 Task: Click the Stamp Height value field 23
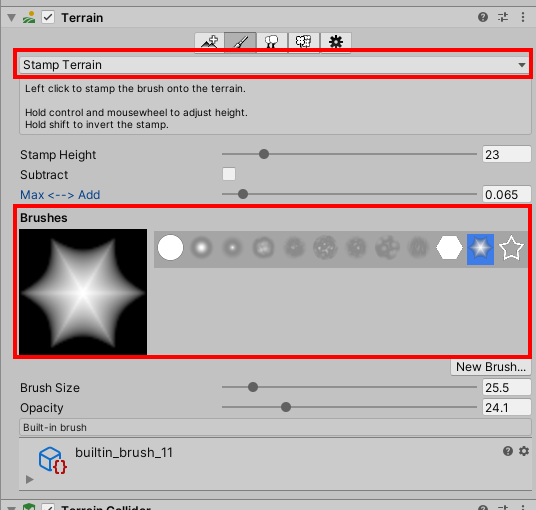click(x=507, y=155)
